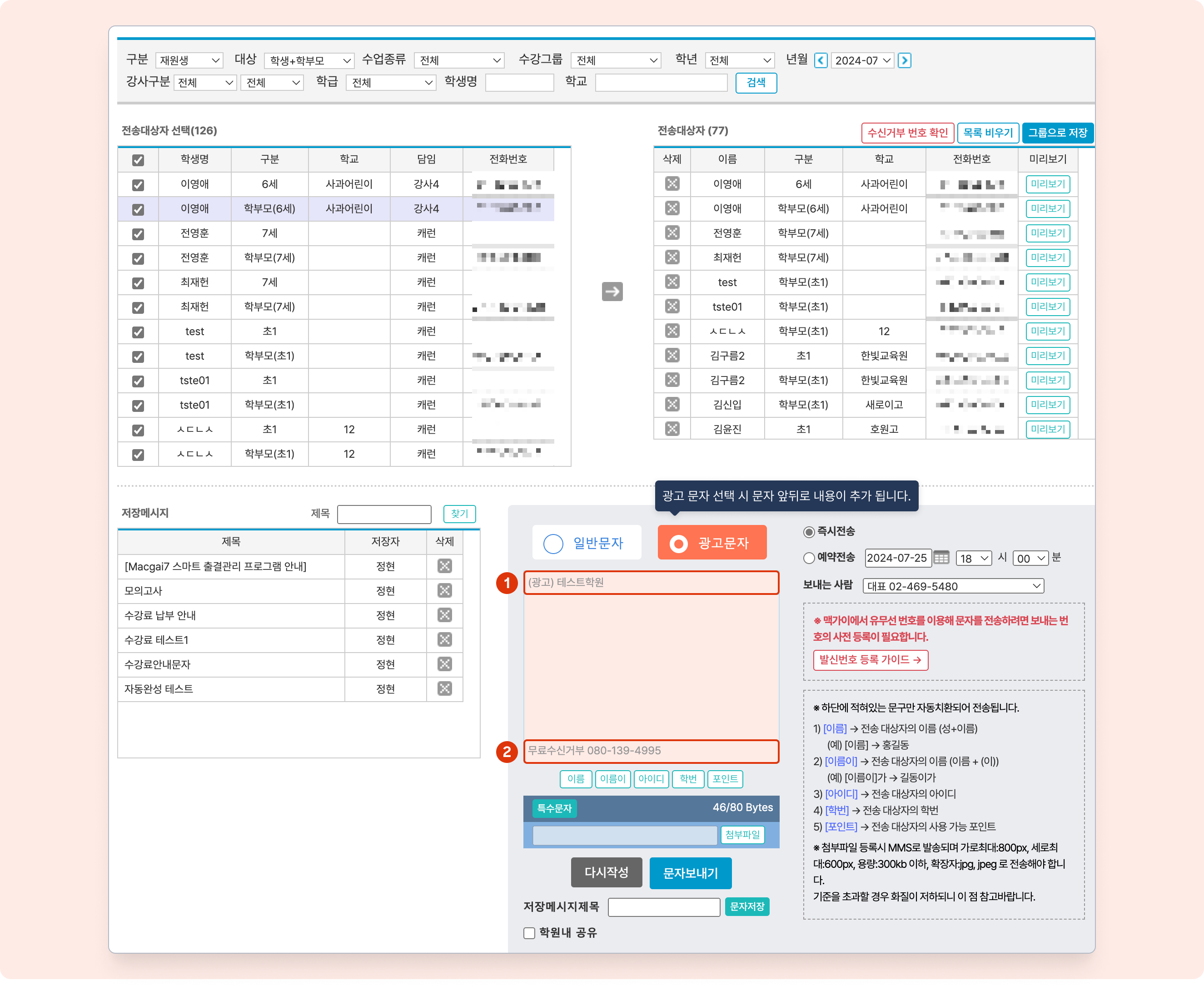
Task: Delete 김윤진 from the recipient list
Action: [x=672, y=429]
